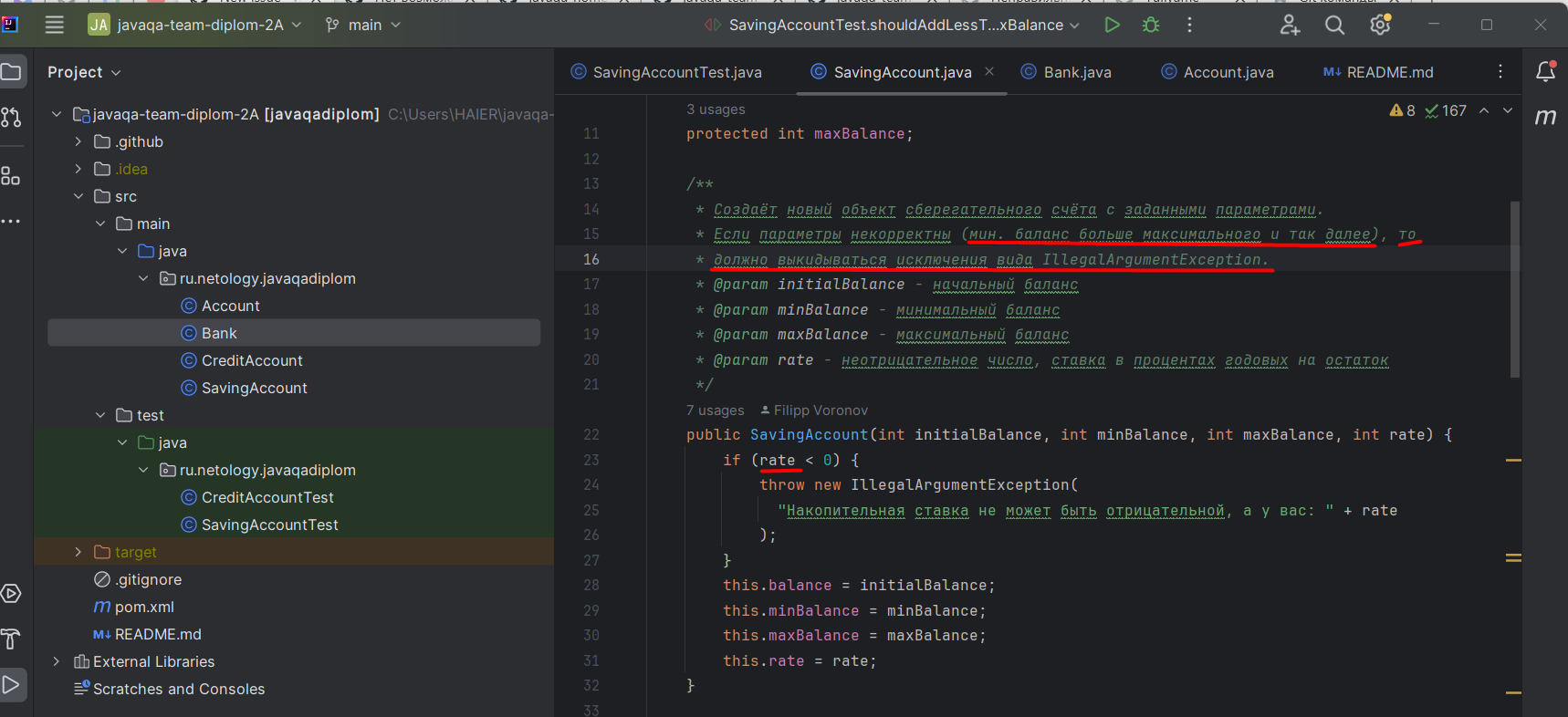
Task: Open Code With Me add-user icon
Action: coord(1290,25)
